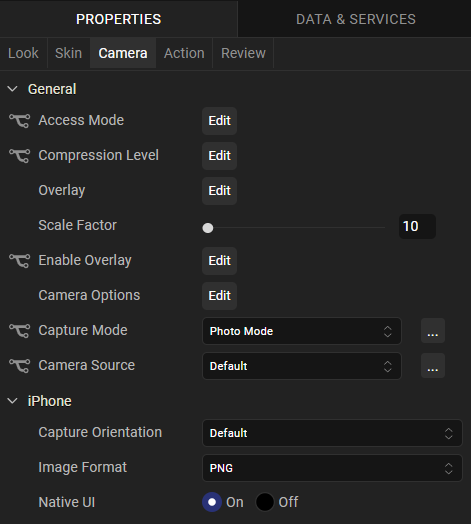Switch to the Skin tab
The width and height of the screenshot is (471, 524).
[x=69, y=53]
